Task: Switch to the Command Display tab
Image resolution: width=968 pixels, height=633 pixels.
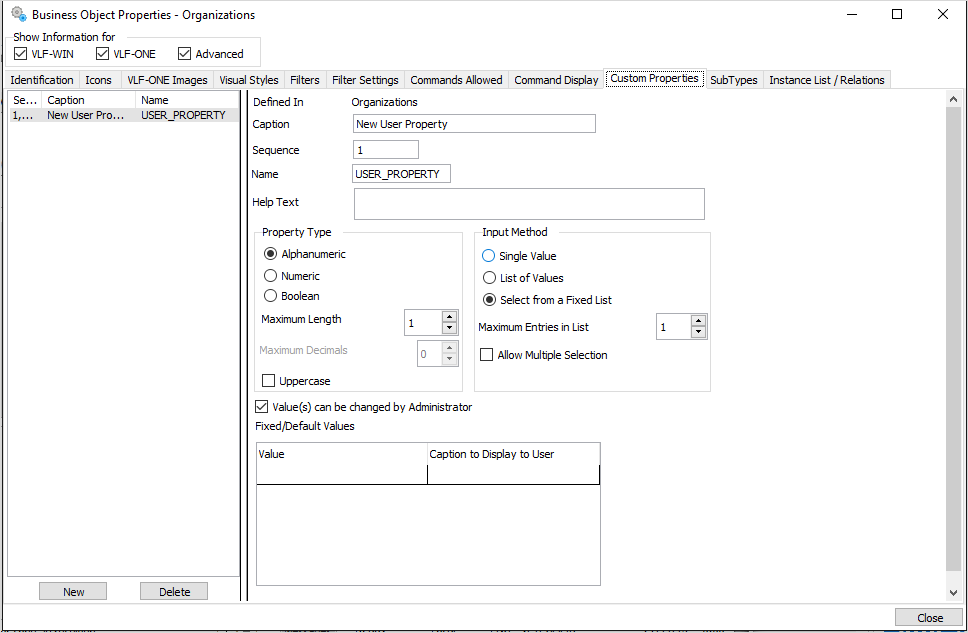Action: pyautogui.click(x=556, y=80)
